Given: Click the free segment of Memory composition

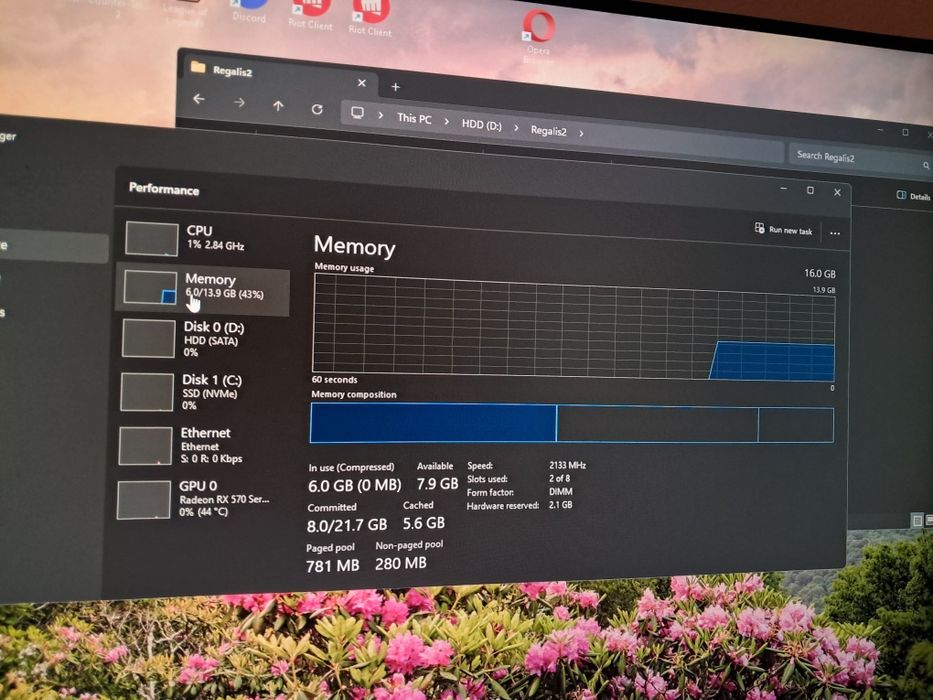Looking at the screenshot, I should point(796,425).
